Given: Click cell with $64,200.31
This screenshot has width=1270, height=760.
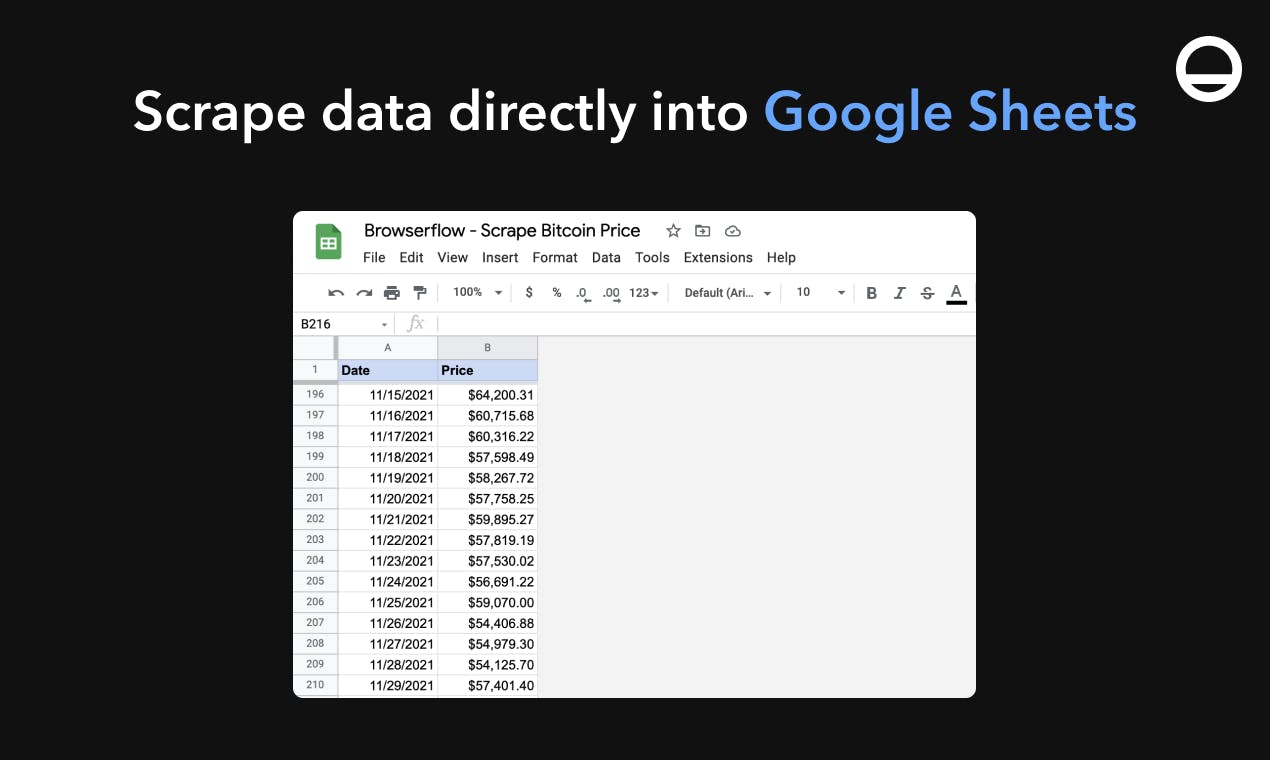Looking at the screenshot, I should click(x=488, y=395).
